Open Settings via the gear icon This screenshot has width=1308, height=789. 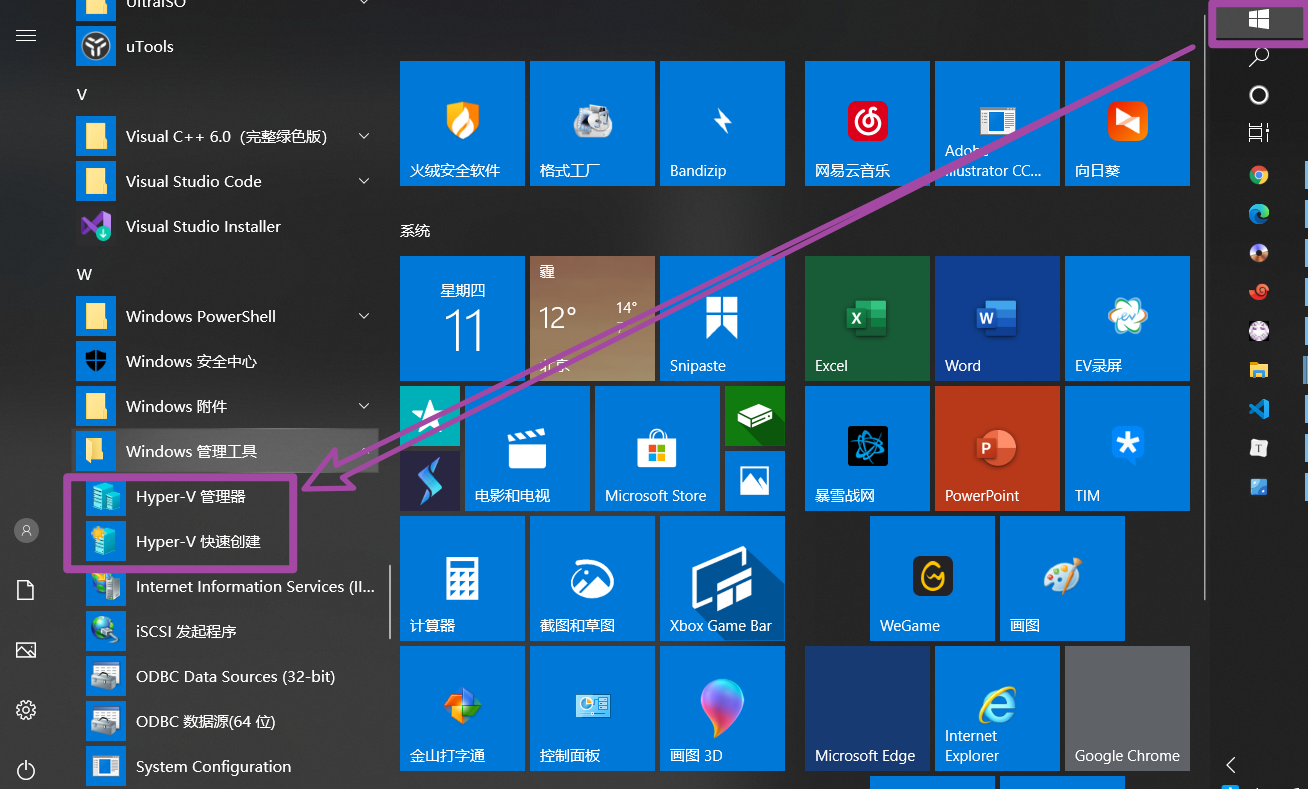[26, 710]
